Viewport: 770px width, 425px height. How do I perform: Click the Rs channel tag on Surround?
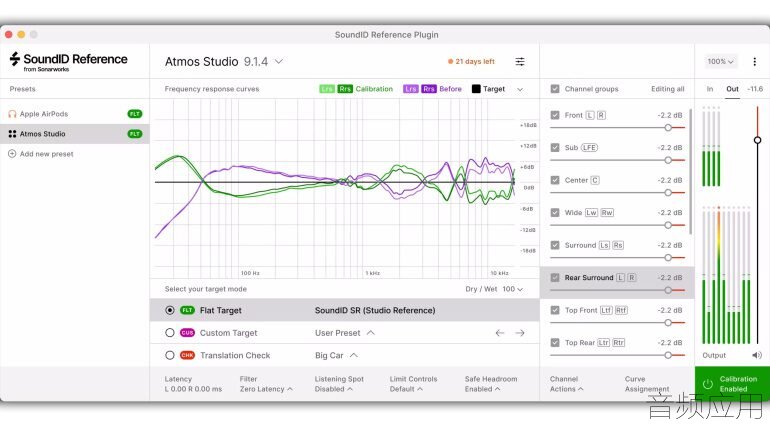click(x=618, y=245)
